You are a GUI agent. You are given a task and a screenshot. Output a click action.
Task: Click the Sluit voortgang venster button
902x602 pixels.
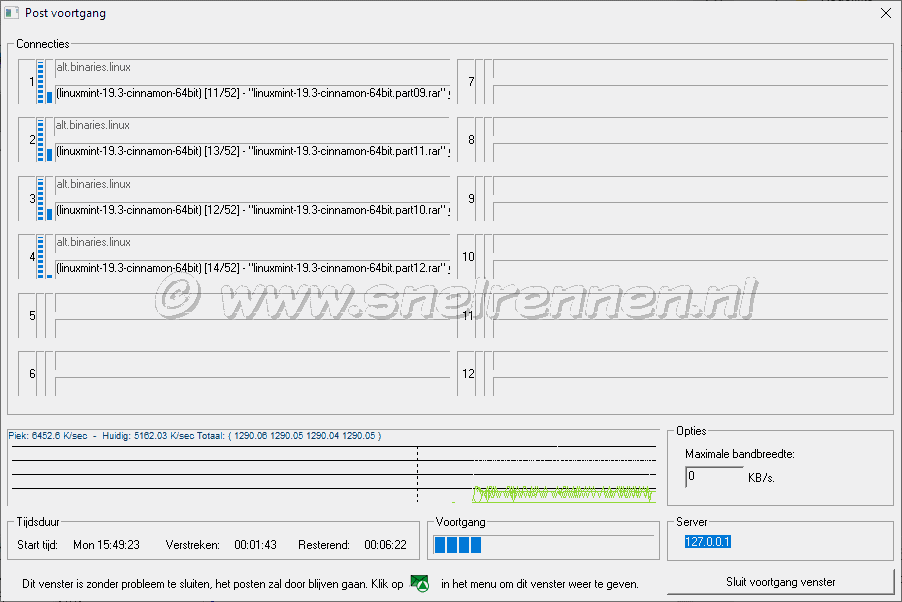pos(780,582)
